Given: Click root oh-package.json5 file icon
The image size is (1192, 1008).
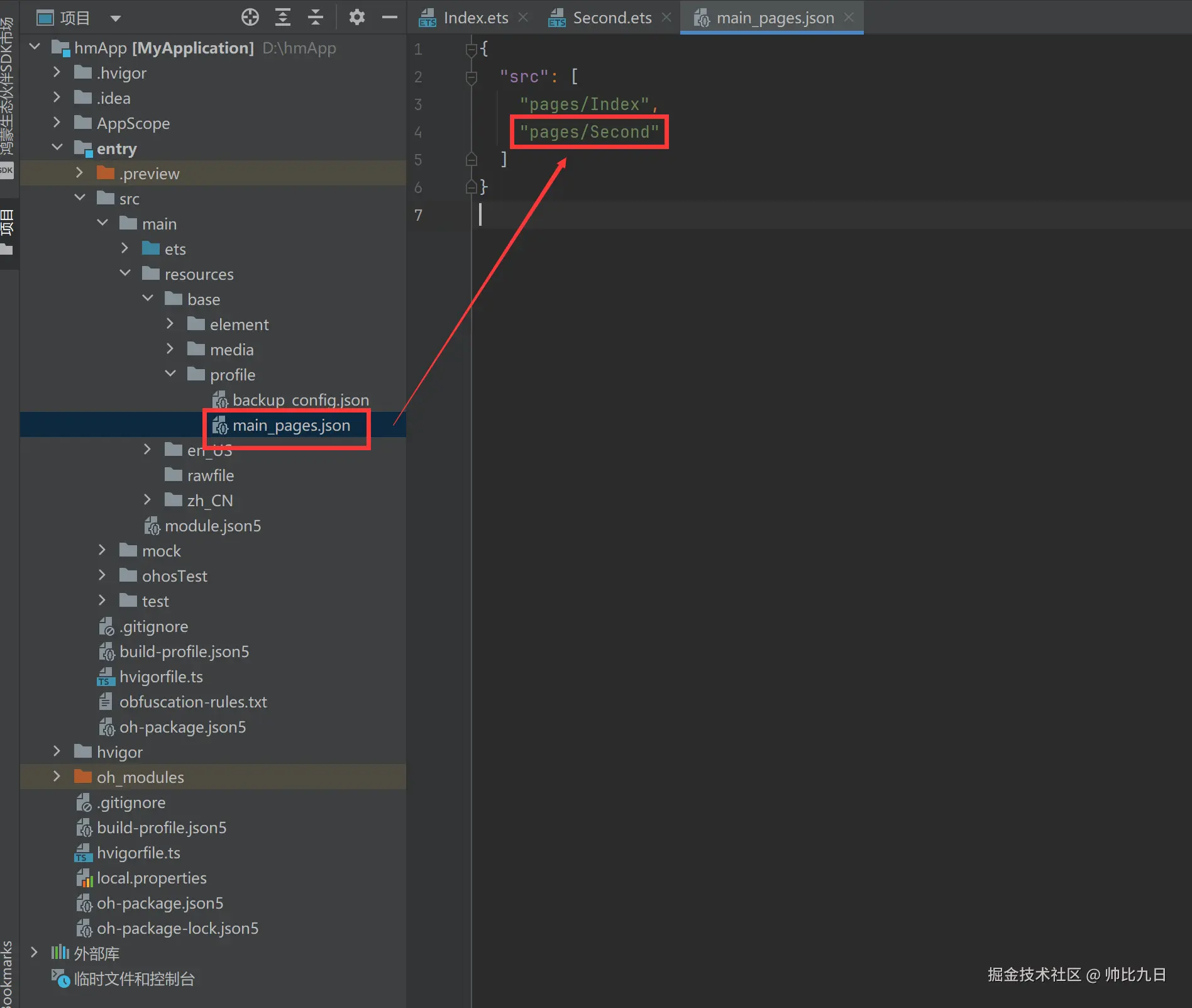Looking at the screenshot, I should 84,903.
